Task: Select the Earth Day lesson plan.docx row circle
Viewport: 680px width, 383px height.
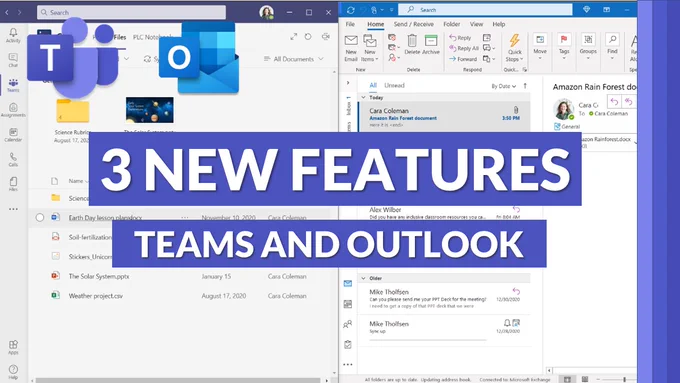Action: pos(40,217)
